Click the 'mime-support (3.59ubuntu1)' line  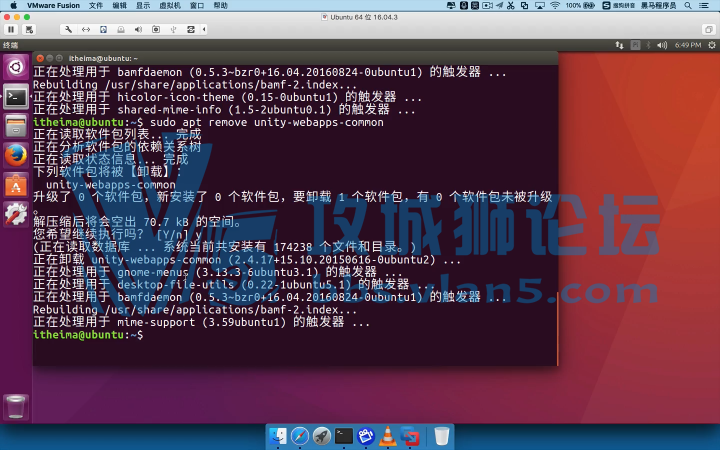tap(202, 322)
